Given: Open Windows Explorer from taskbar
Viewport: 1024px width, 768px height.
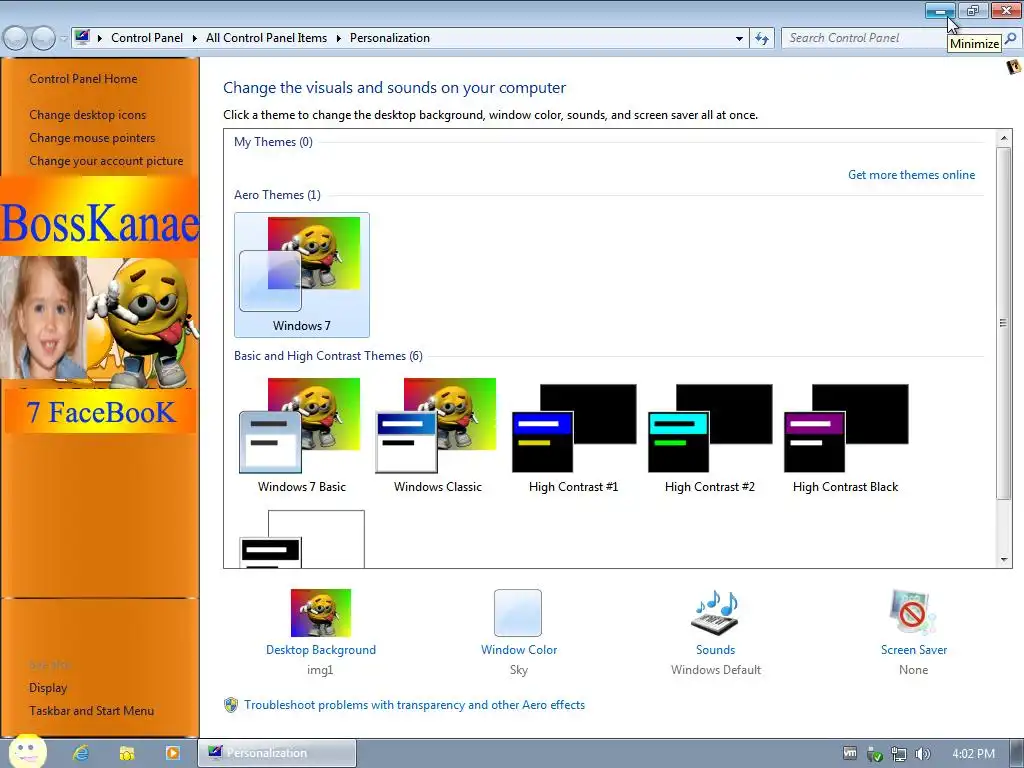Looking at the screenshot, I should pyautogui.click(x=127, y=753).
